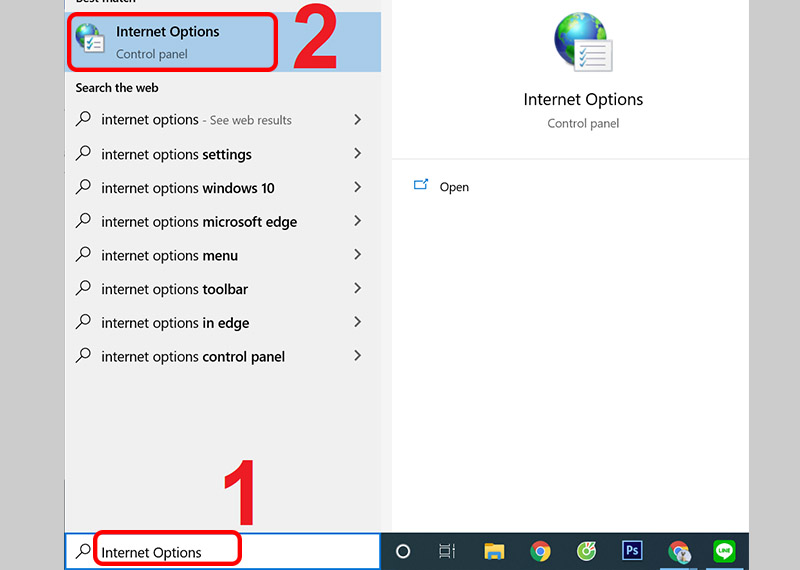Click 'Control panel' under Internet Options preview title
This screenshot has width=800, height=570.
coord(583,123)
